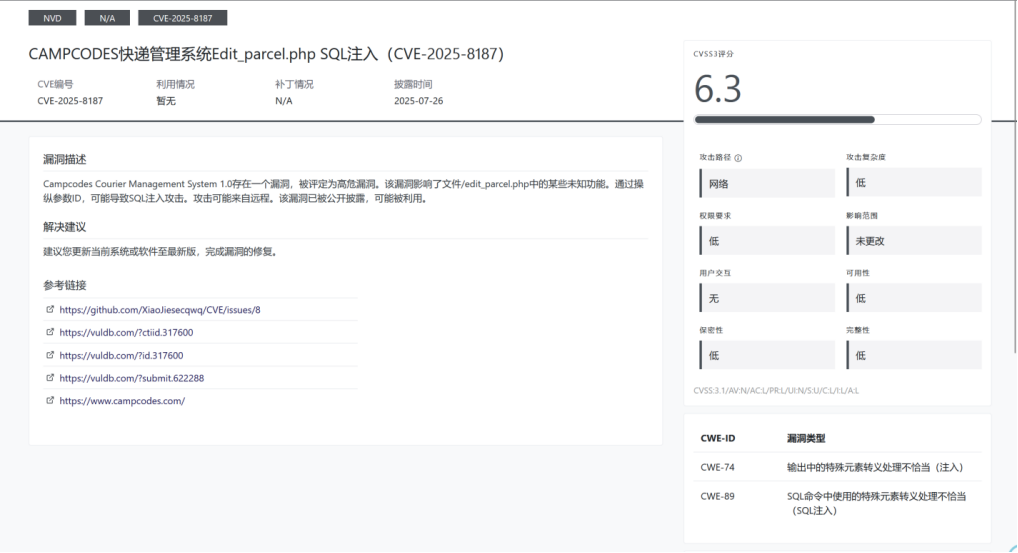Click the 攻击复杂度 value 低

[914, 182]
